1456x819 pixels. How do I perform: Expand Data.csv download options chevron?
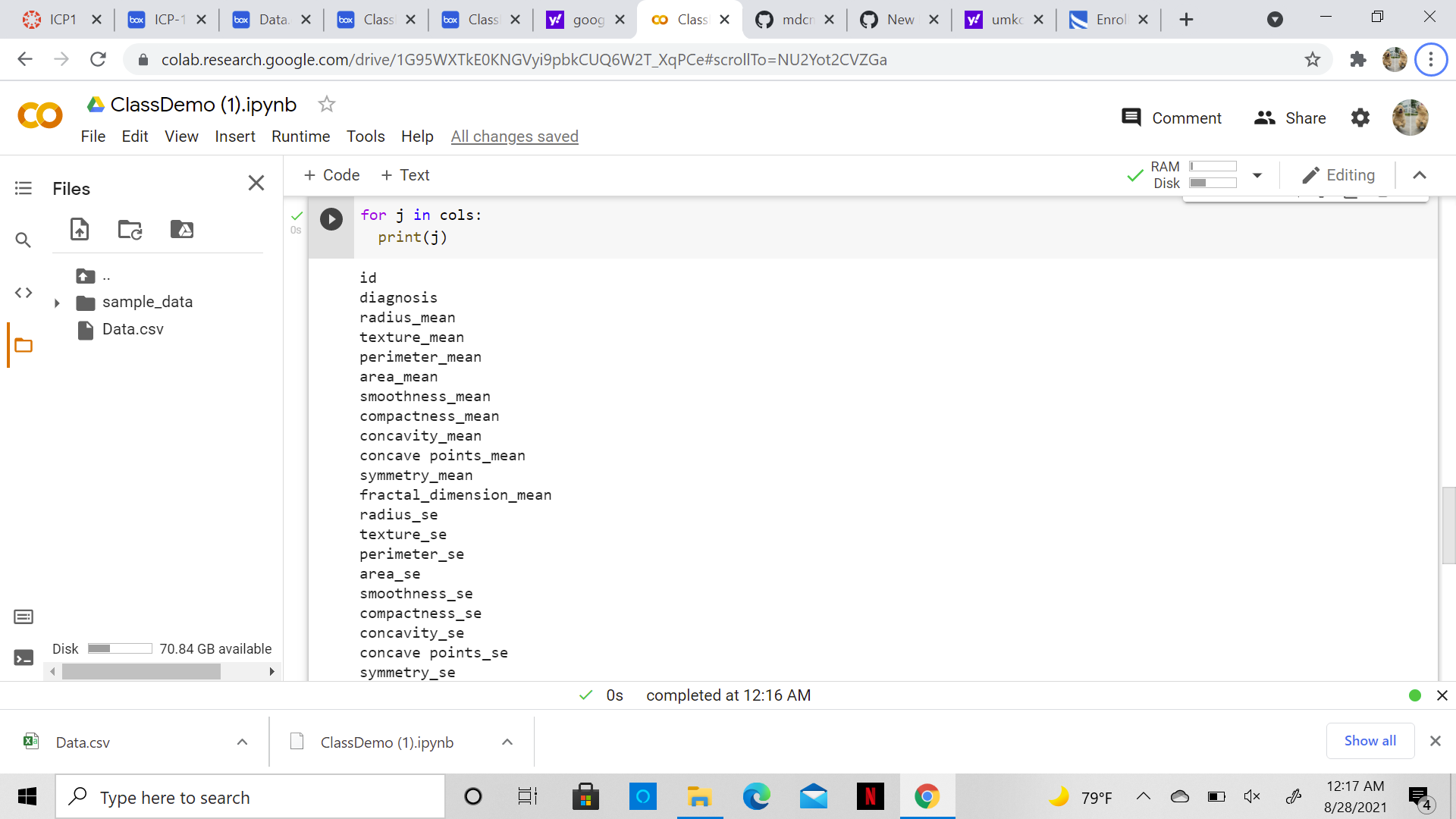(242, 742)
